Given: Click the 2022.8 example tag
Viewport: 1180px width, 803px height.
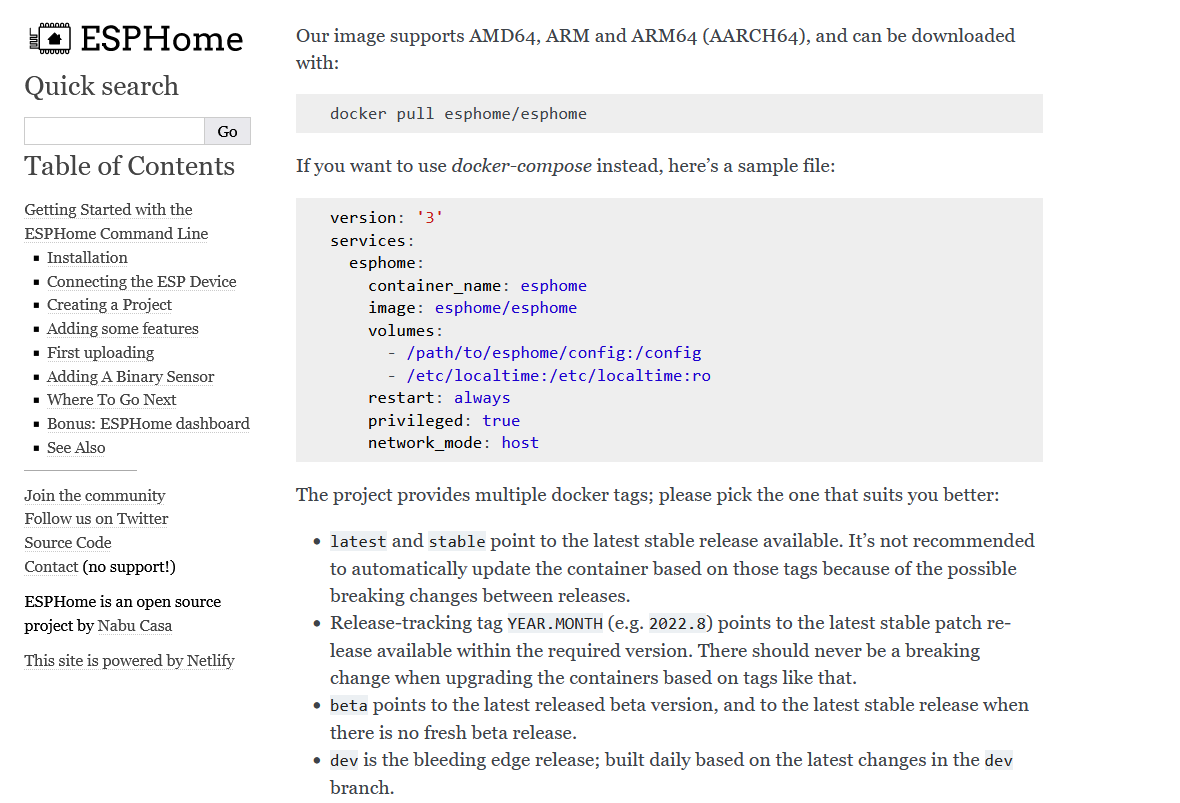Looking at the screenshot, I should pyautogui.click(x=678, y=623).
